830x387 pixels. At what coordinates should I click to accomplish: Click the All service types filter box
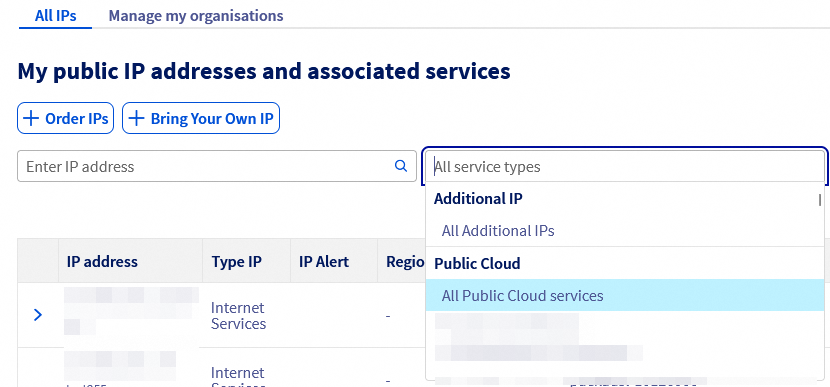pos(625,166)
